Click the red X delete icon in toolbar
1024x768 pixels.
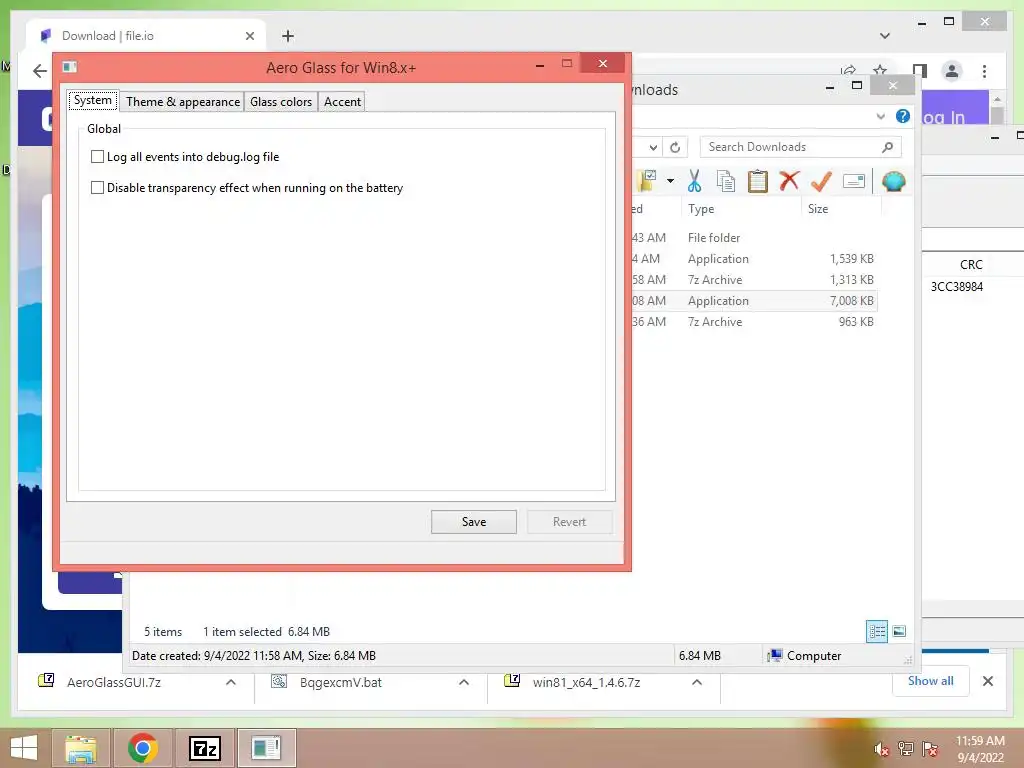click(790, 180)
